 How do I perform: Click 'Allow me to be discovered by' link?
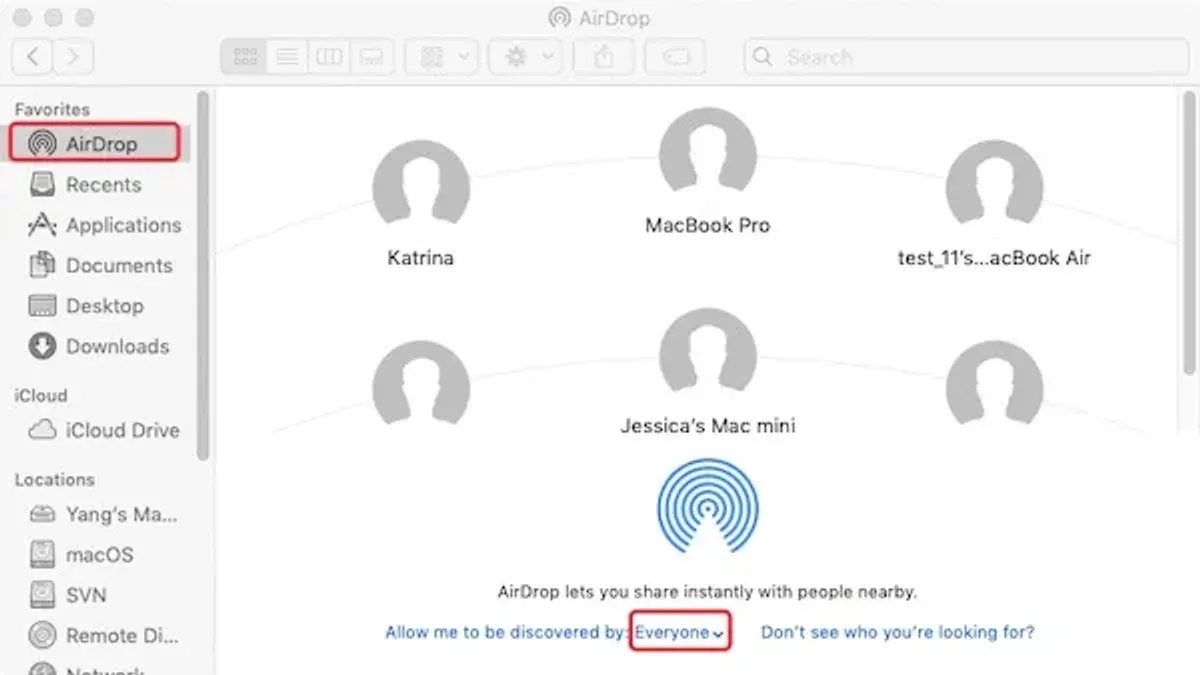(x=508, y=632)
